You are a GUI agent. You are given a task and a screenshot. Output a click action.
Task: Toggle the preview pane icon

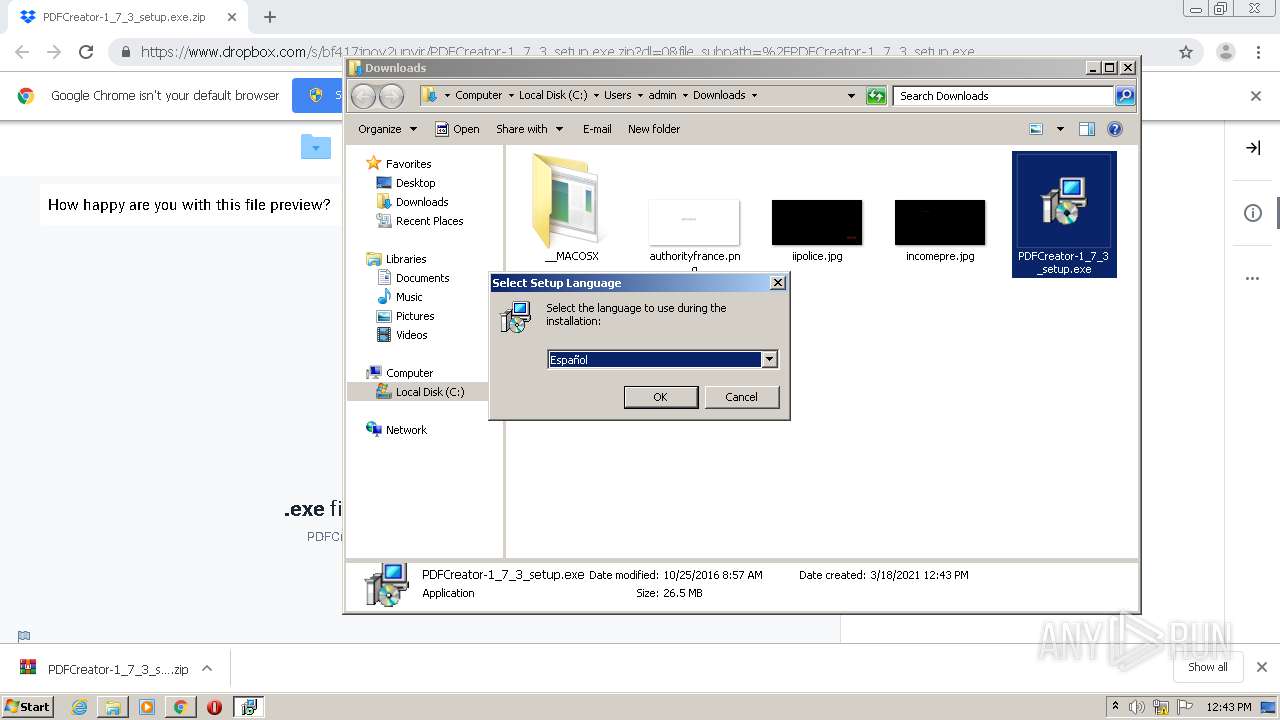click(x=1087, y=129)
